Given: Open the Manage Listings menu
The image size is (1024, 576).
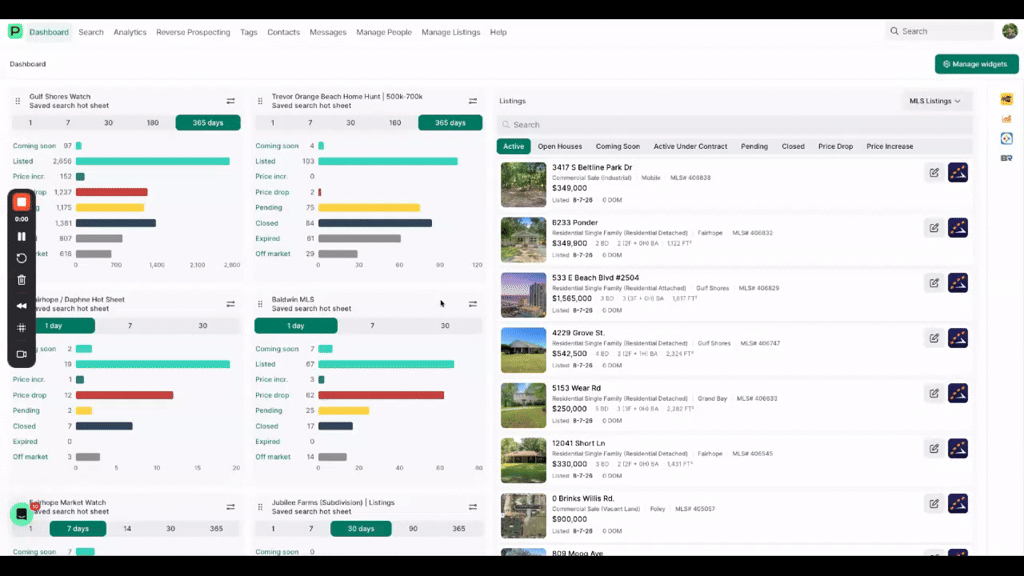Looking at the screenshot, I should pyautogui.click(x=451, y=32).
